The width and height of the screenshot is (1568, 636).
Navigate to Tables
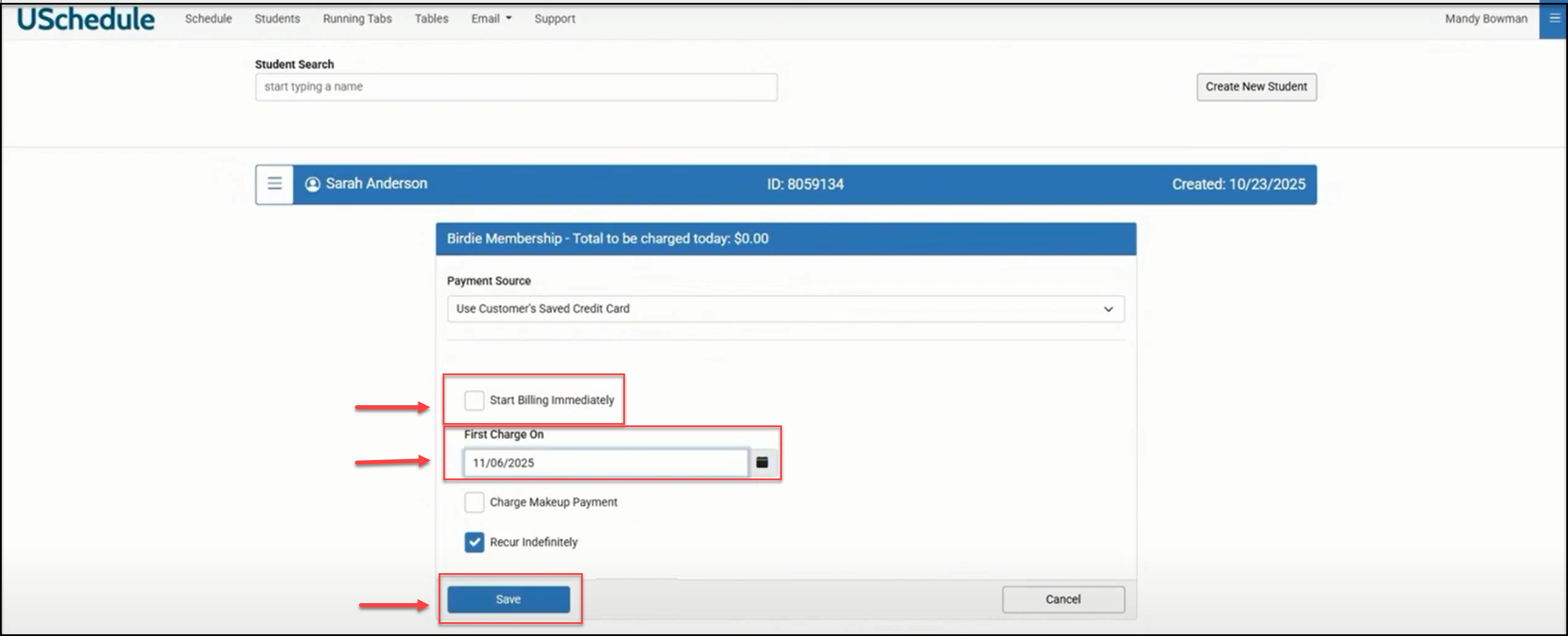click(x=431, y=19)
